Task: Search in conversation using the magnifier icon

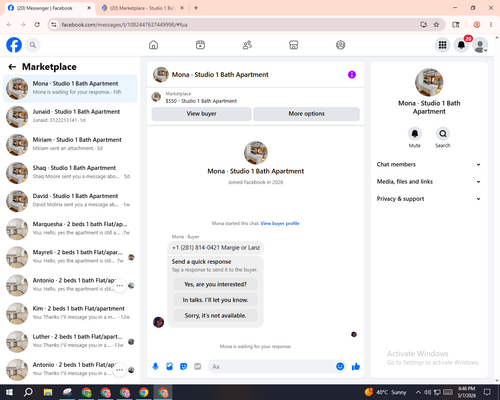Action: 443,134
